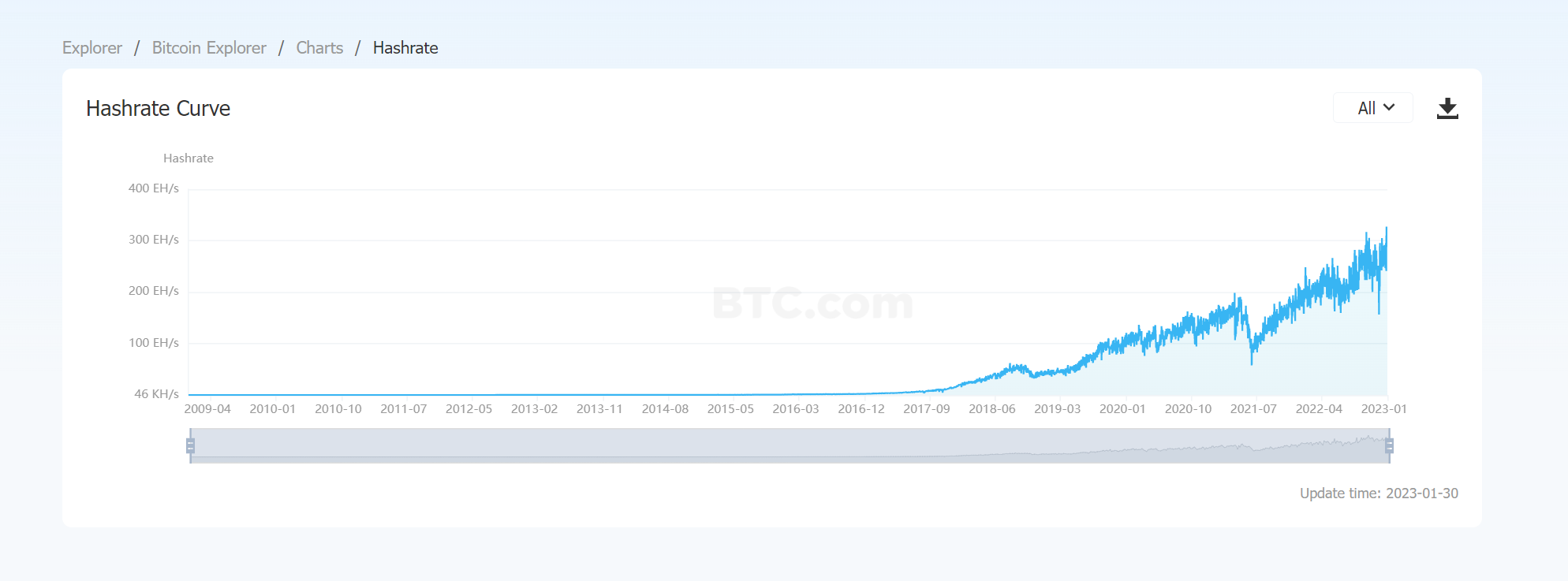
Task: Click the Hashrate breadcrumb item
Action: (x=405, y=48)
